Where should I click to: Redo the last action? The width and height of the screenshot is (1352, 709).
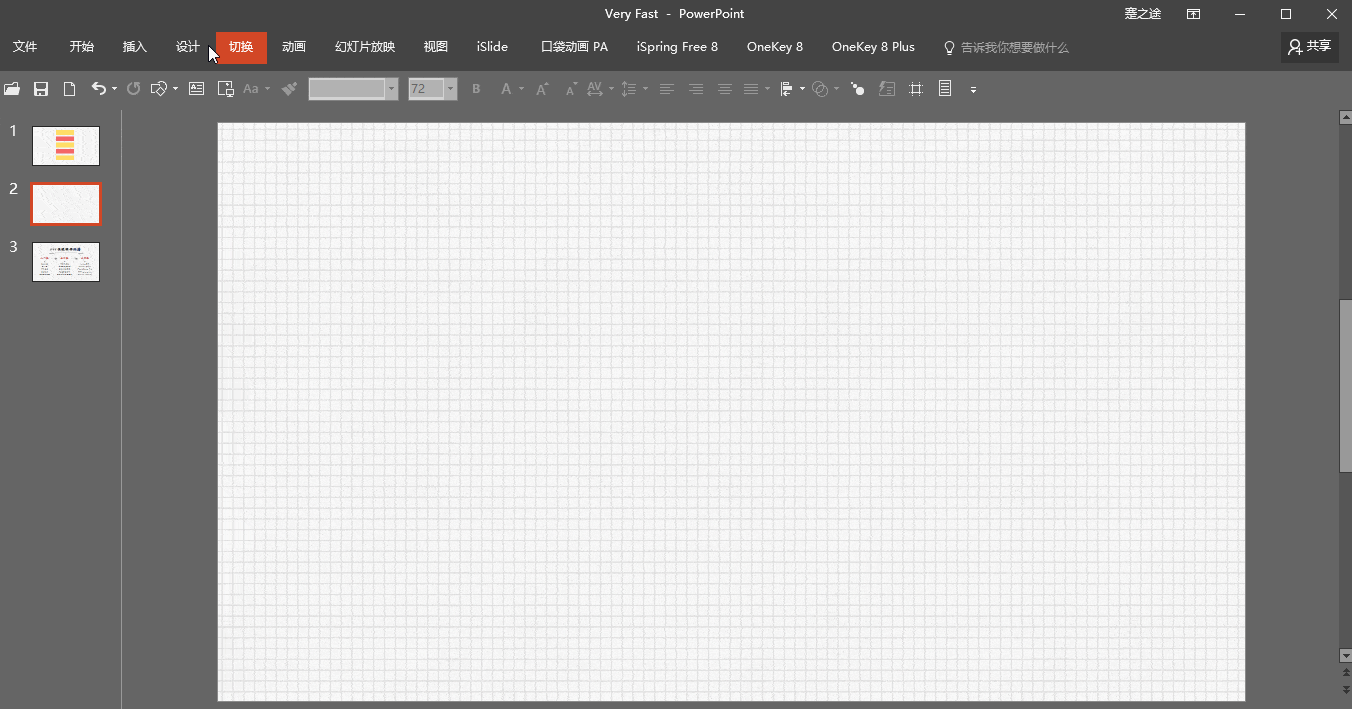coord(133,89)
